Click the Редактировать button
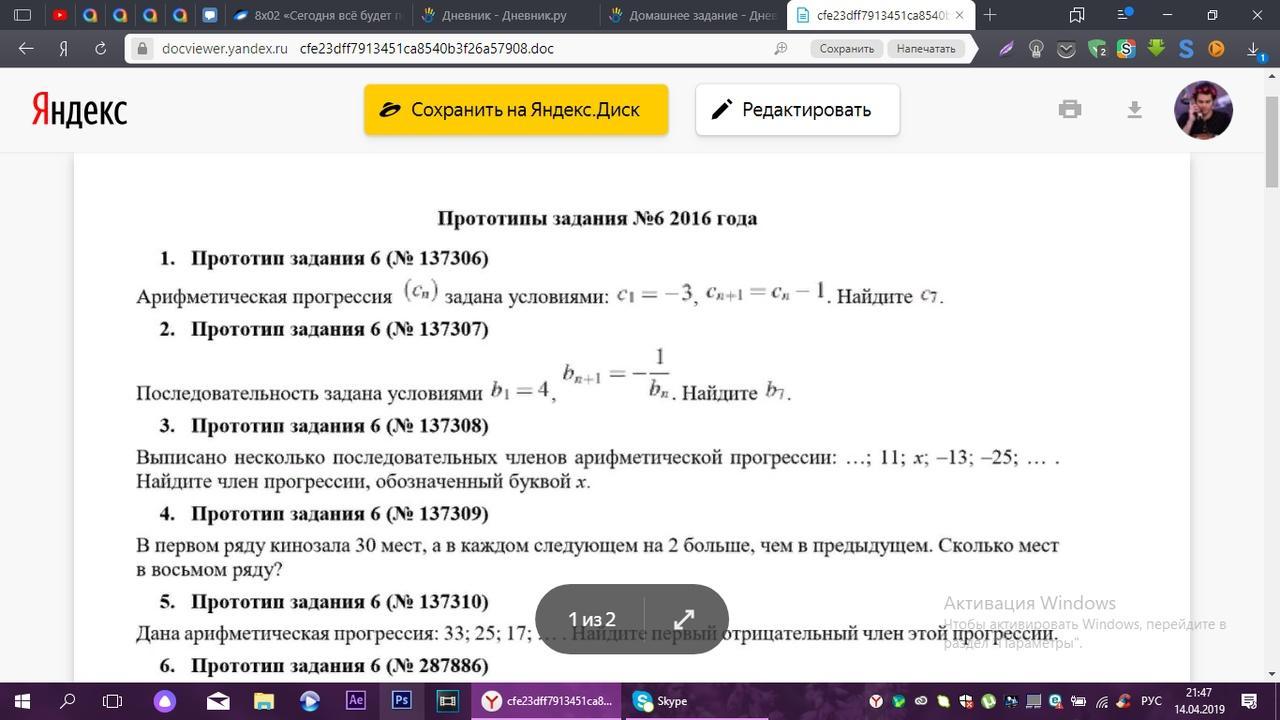Viewport: 1280px width, 720px height. pyautogui.click(x=797, y=110)
